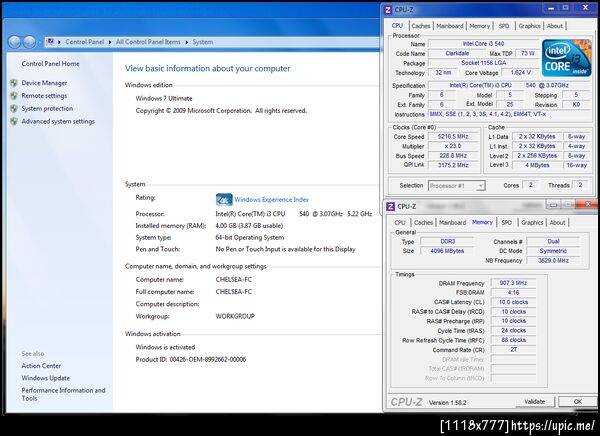This screenshot has width=600, height=436.
Task: Switch to CPU tab in lower CPU-Z window
Action: click(400, 223)
